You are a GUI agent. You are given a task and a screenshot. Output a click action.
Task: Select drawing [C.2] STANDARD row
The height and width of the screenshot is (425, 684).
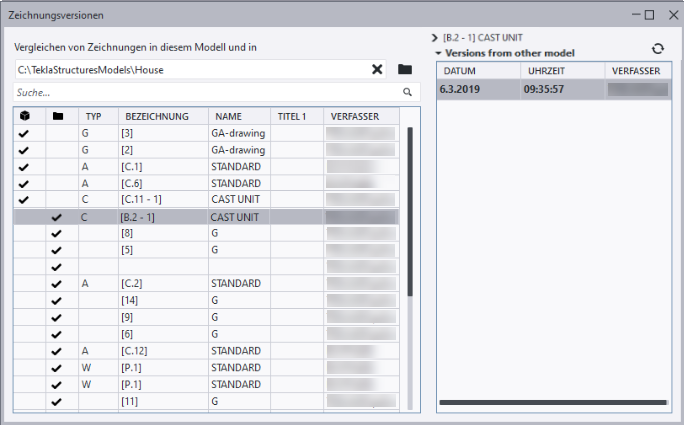pos(206,284)
